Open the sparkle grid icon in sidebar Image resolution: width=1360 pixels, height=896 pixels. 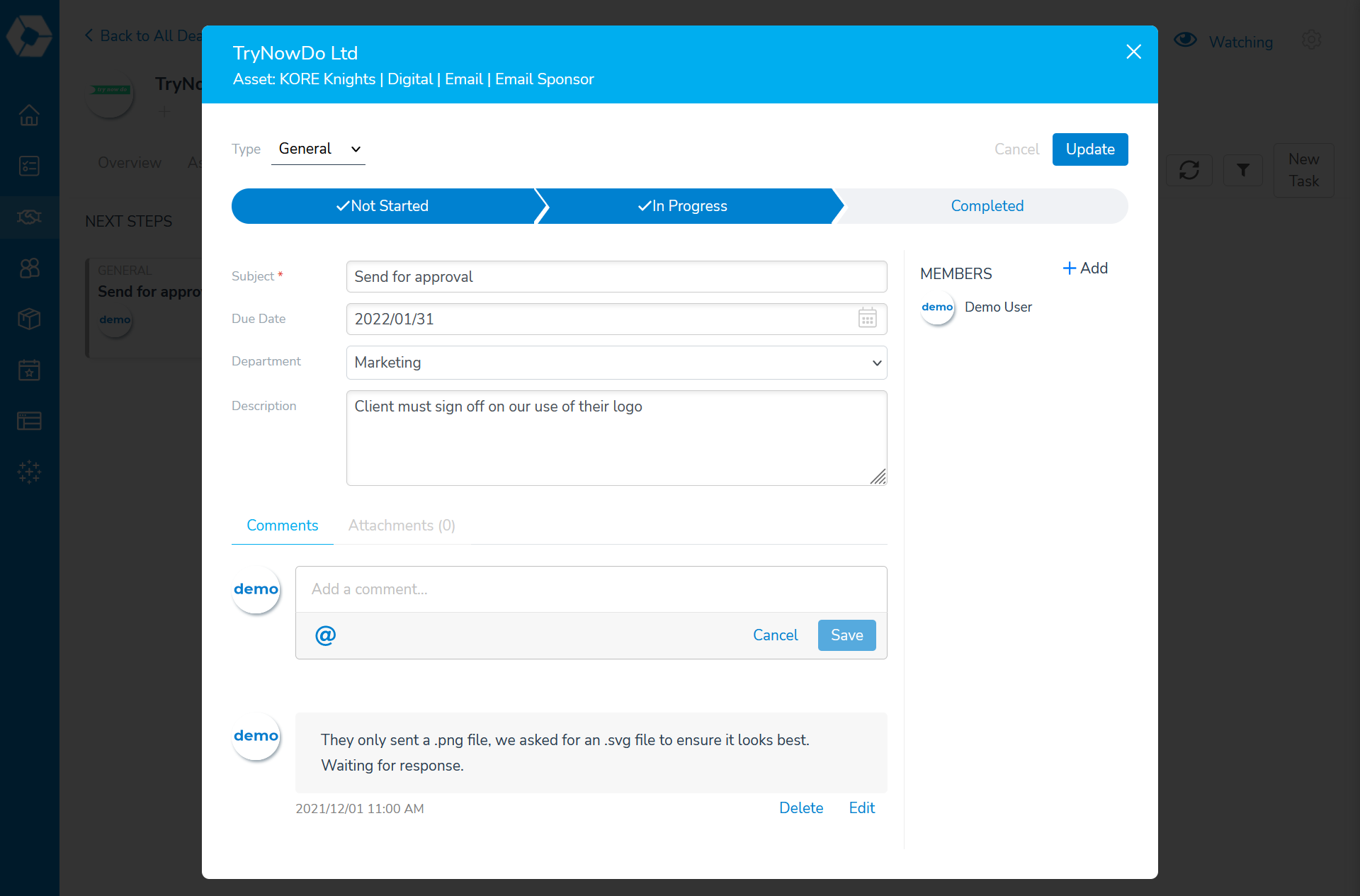pyautogui.click(x=29, y=472)
